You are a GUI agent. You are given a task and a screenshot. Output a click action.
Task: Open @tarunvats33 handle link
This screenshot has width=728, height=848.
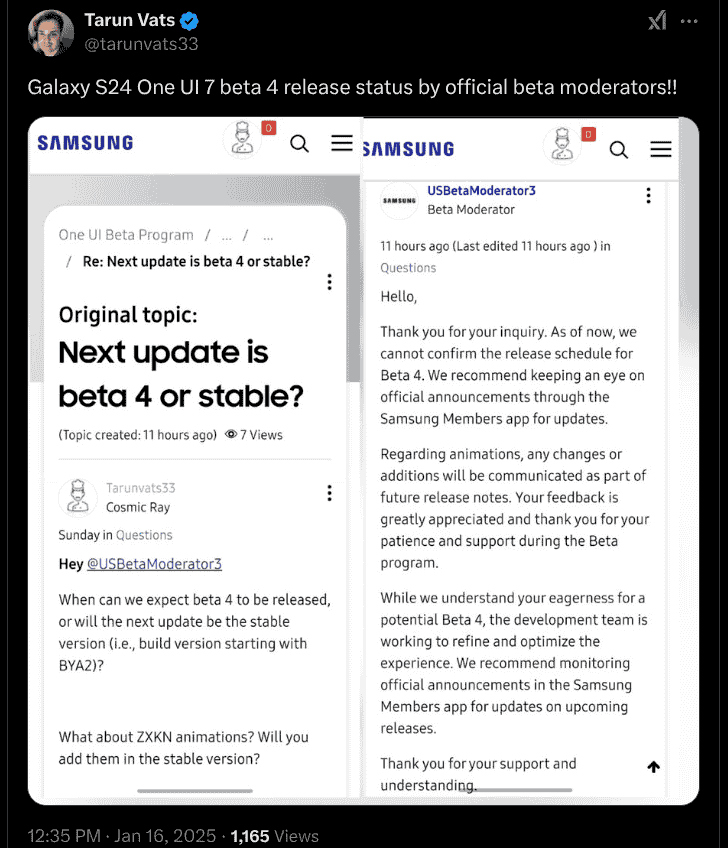[141, 44]
